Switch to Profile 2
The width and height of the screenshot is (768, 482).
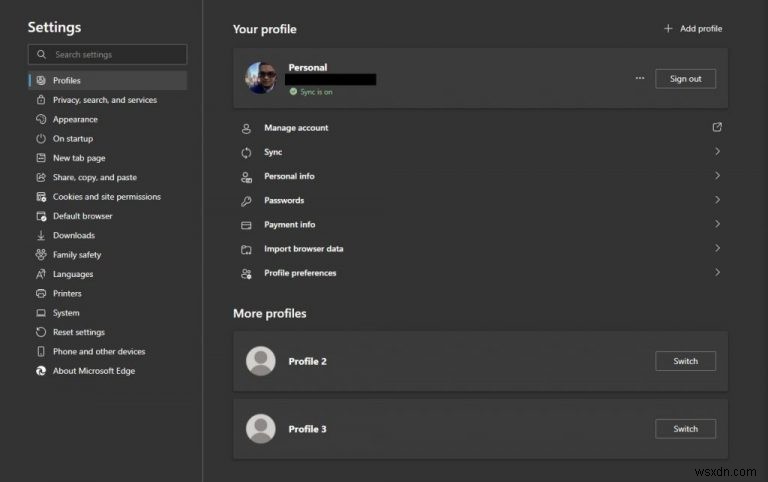pyautogui.click(x=685, y=361)
